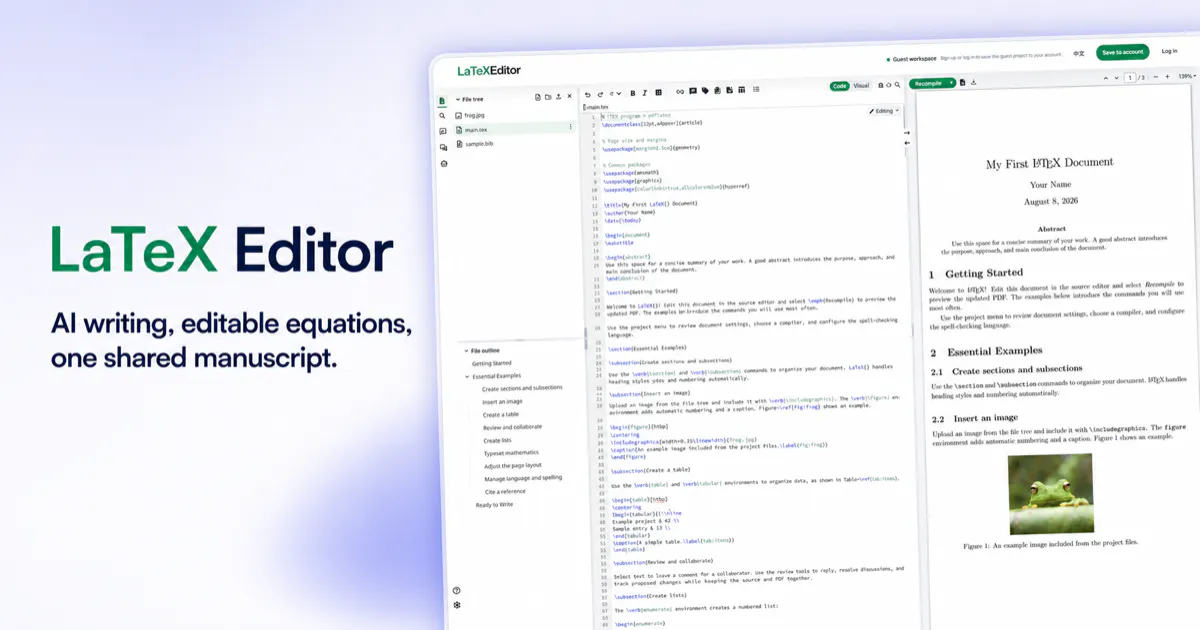
Task: Jump to Create a table outline item
Action: (501, 414)
